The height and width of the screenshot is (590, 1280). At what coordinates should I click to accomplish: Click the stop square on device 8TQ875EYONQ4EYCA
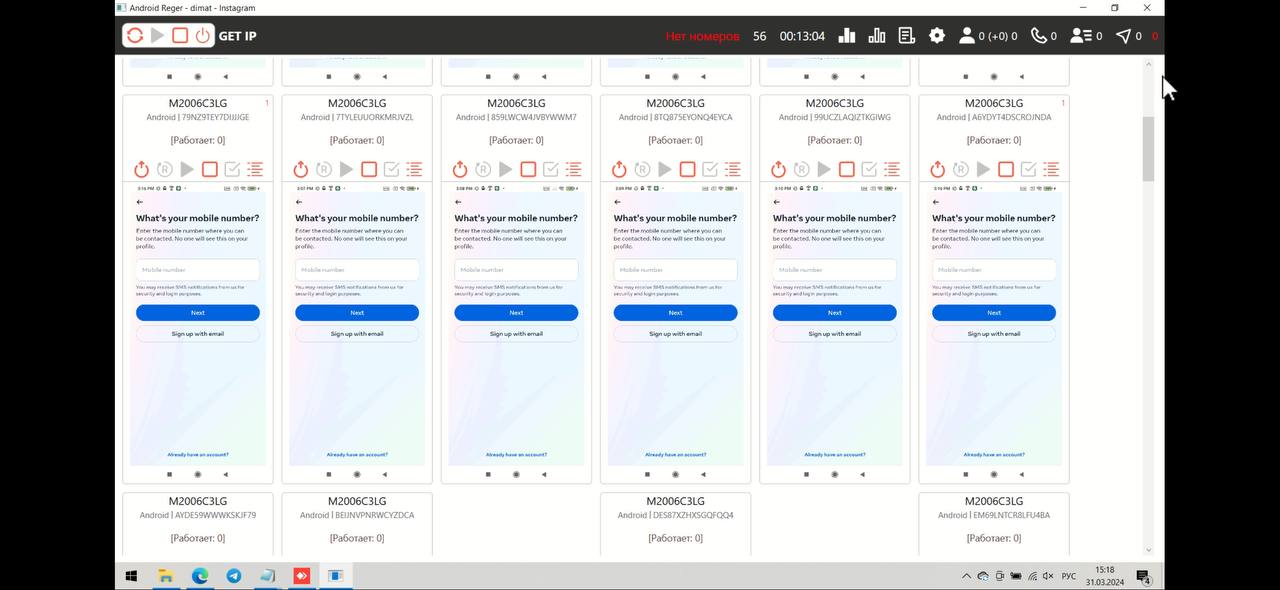point(687,169)
